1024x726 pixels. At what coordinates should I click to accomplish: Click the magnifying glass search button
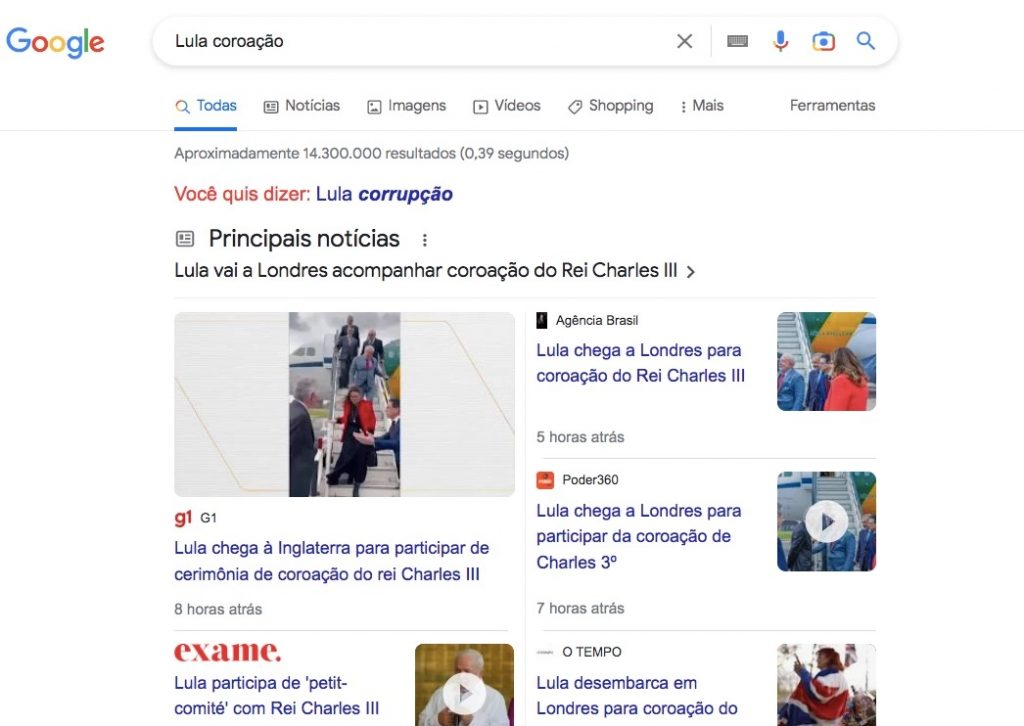pyautogui.click(x=866, y=41)
